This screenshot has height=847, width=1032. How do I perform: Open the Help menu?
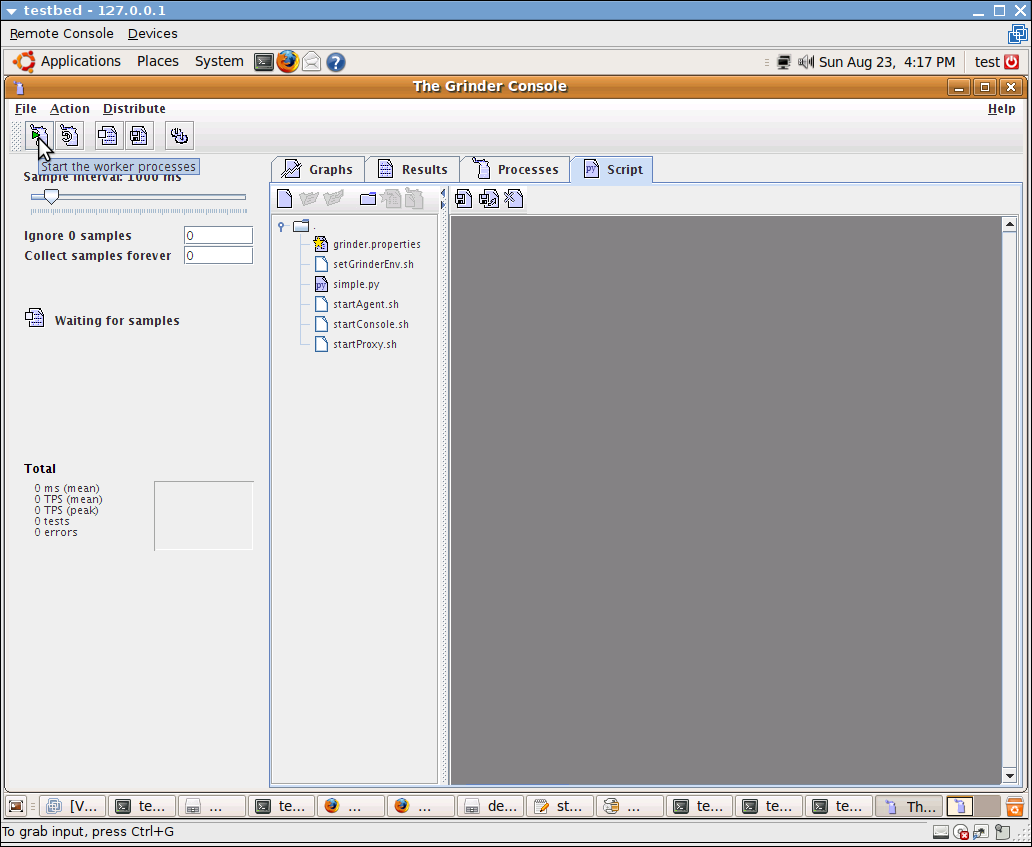1001,109
